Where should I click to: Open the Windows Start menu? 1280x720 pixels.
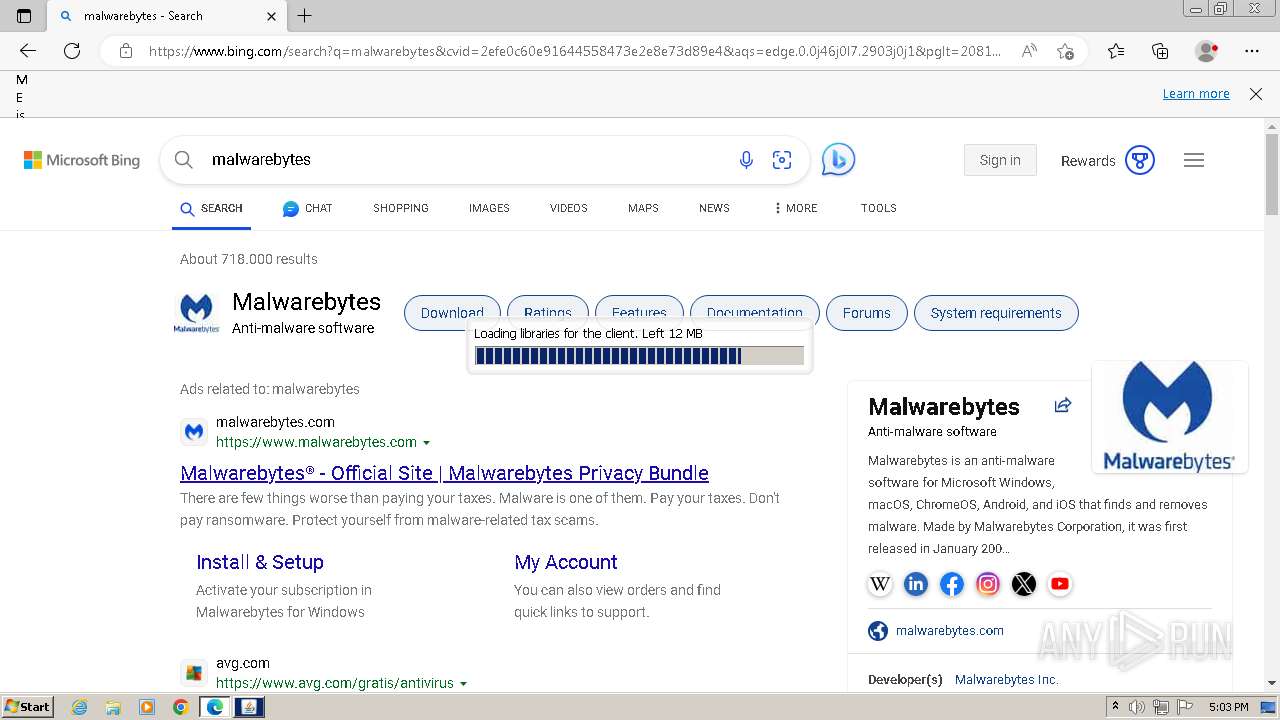[x=28, y=707]
